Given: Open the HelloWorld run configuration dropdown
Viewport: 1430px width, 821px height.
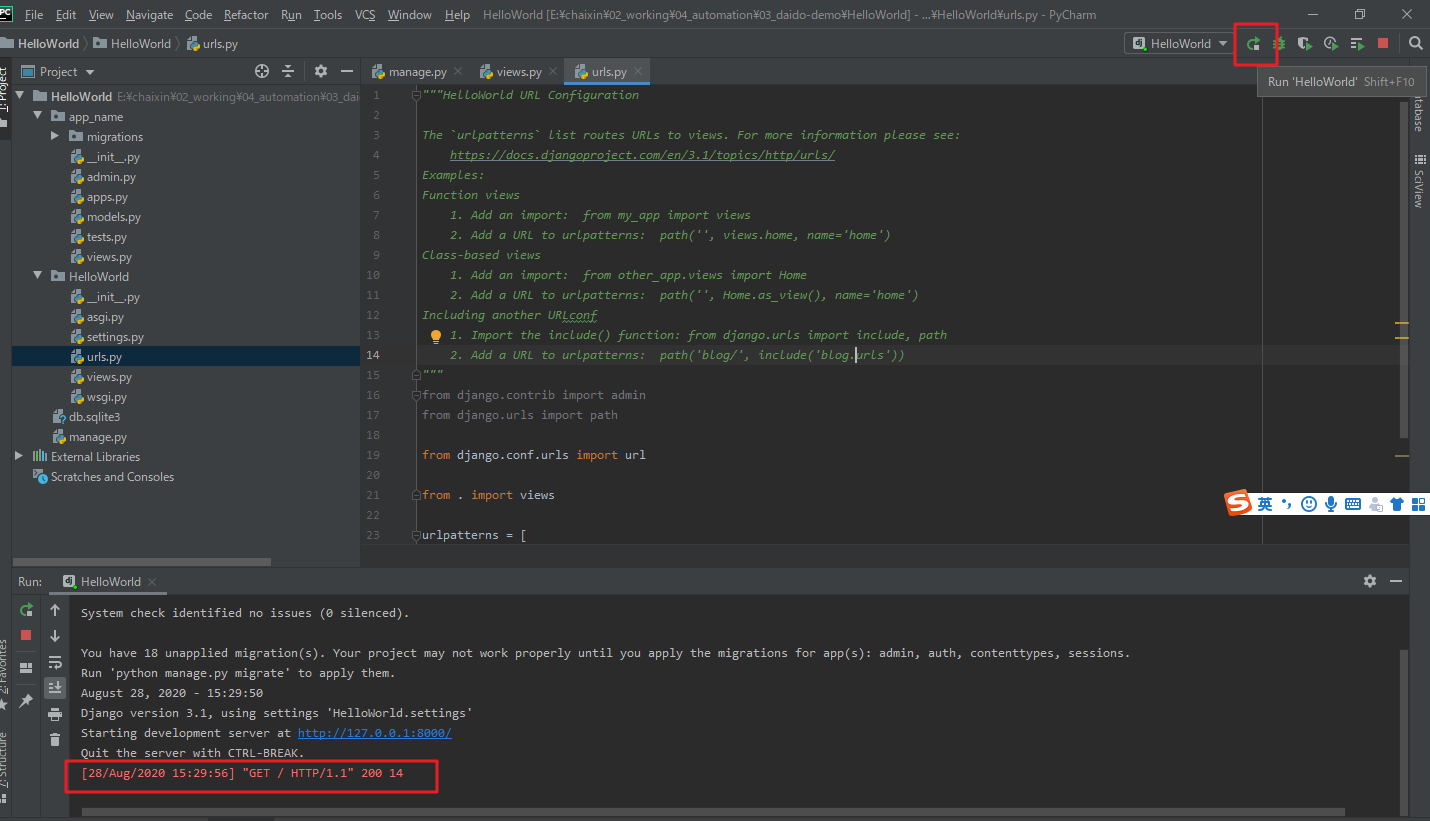Looking at the screenshot, I should 1179,43.
